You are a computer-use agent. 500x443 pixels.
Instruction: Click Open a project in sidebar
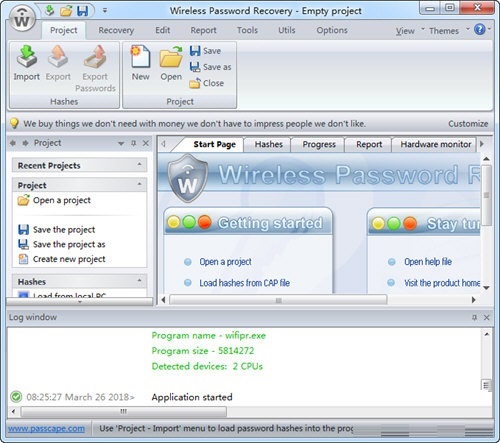54,200
